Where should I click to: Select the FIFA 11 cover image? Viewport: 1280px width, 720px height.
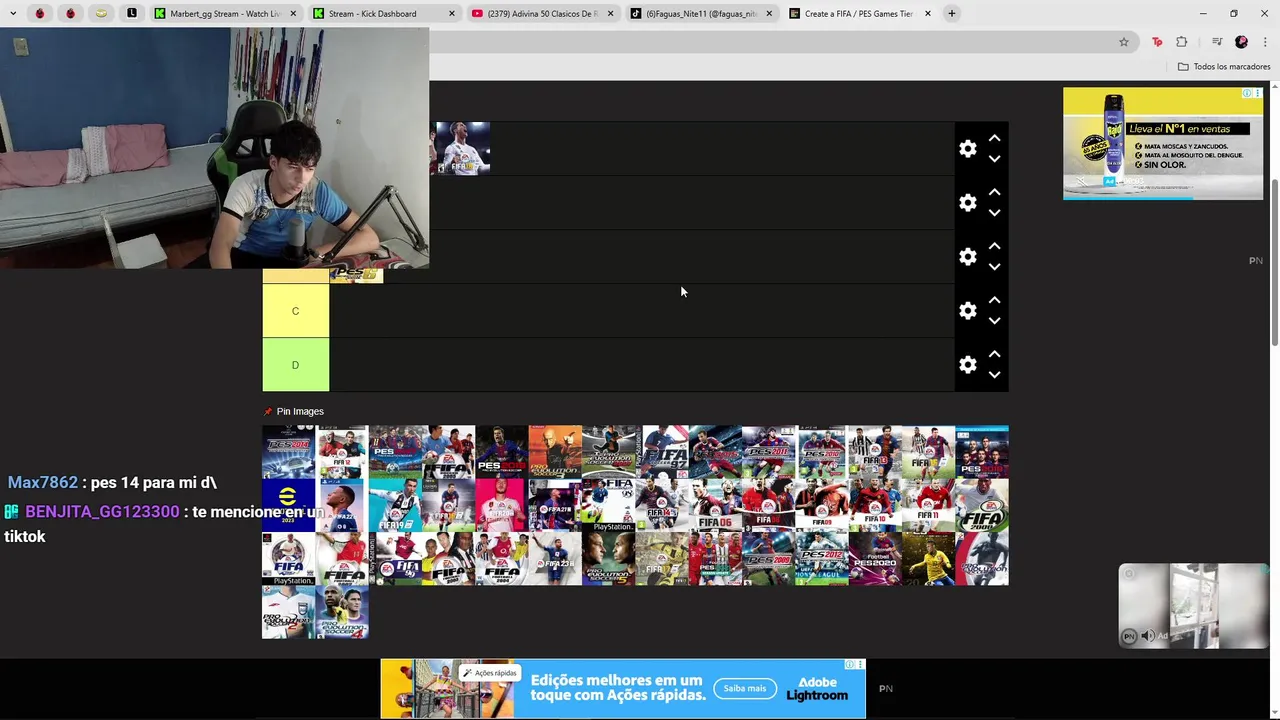928,505
